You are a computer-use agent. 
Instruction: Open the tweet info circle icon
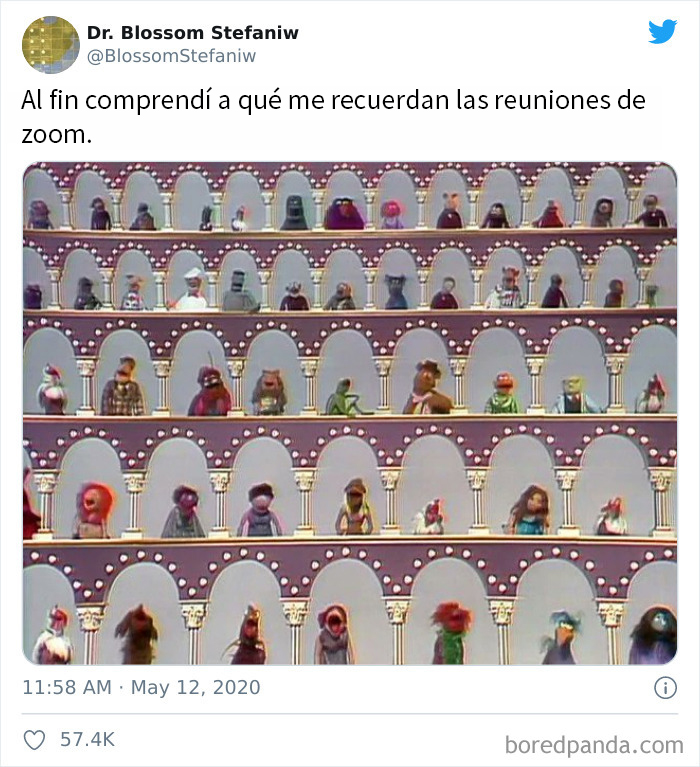(665, 688)
